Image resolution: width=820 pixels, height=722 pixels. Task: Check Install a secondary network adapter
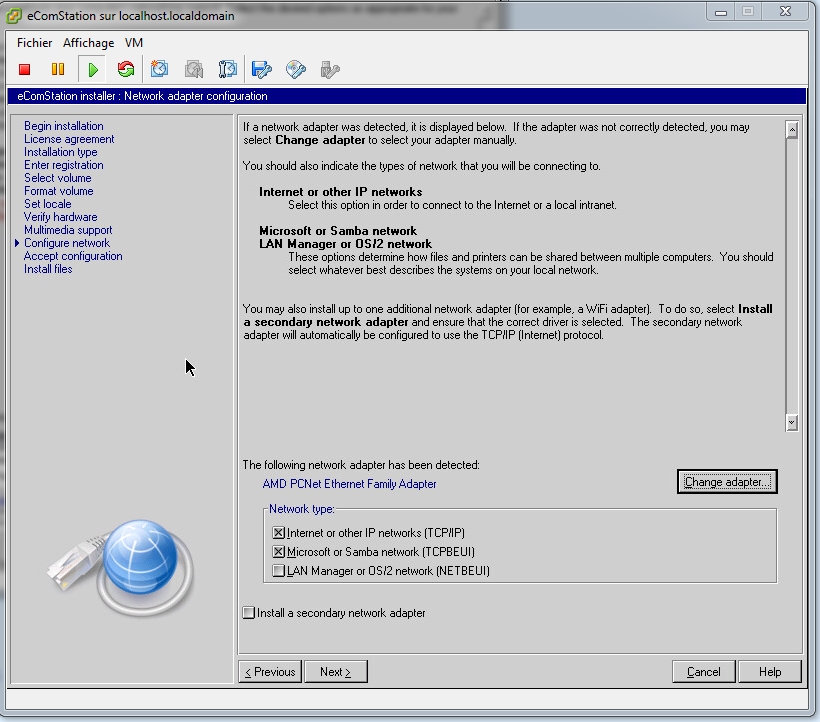249,613
